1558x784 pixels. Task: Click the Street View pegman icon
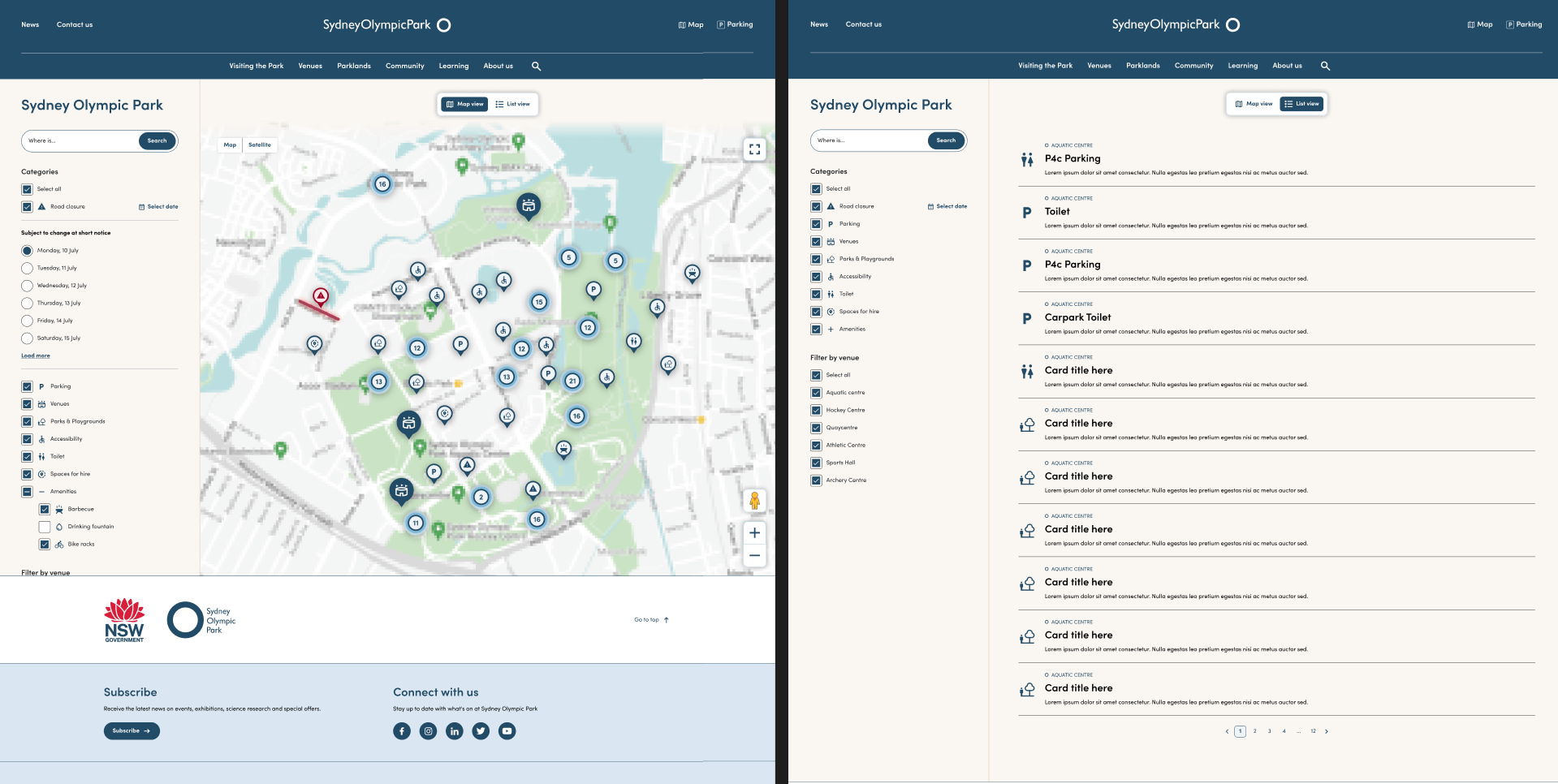[754, 501]
